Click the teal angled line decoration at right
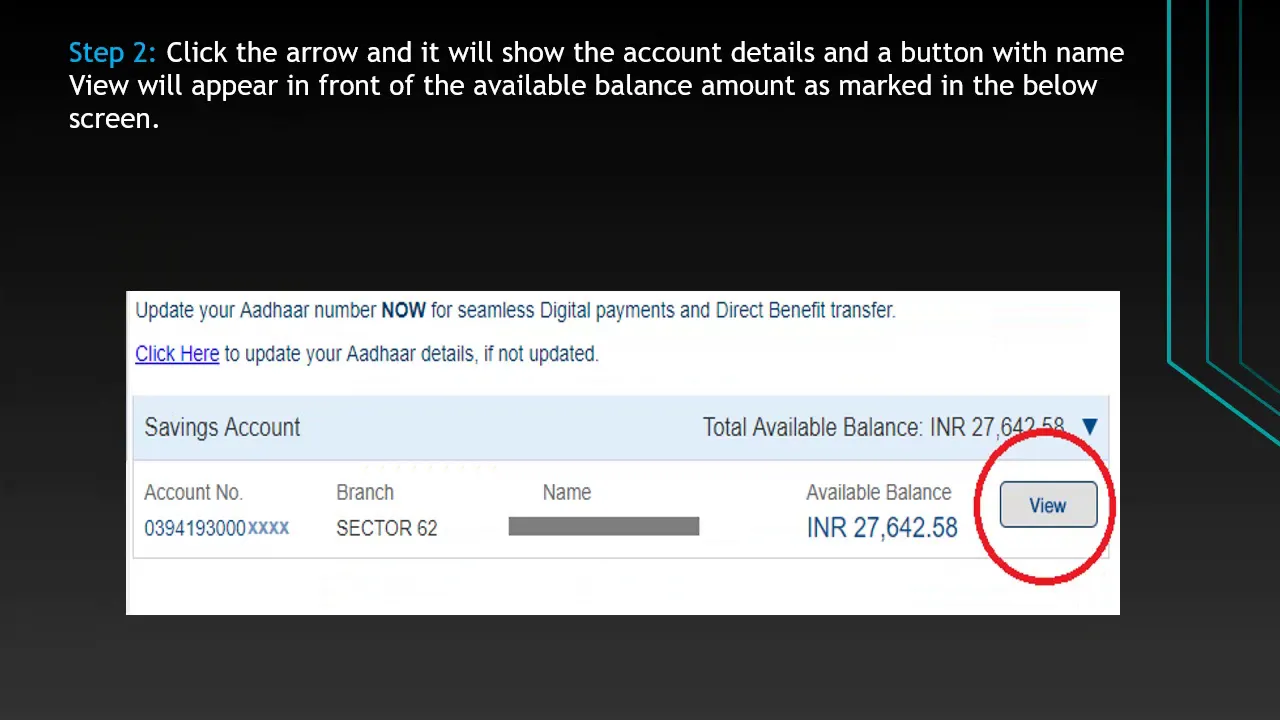Screen dimensions: 1280x720 [x=1222, y=400]
